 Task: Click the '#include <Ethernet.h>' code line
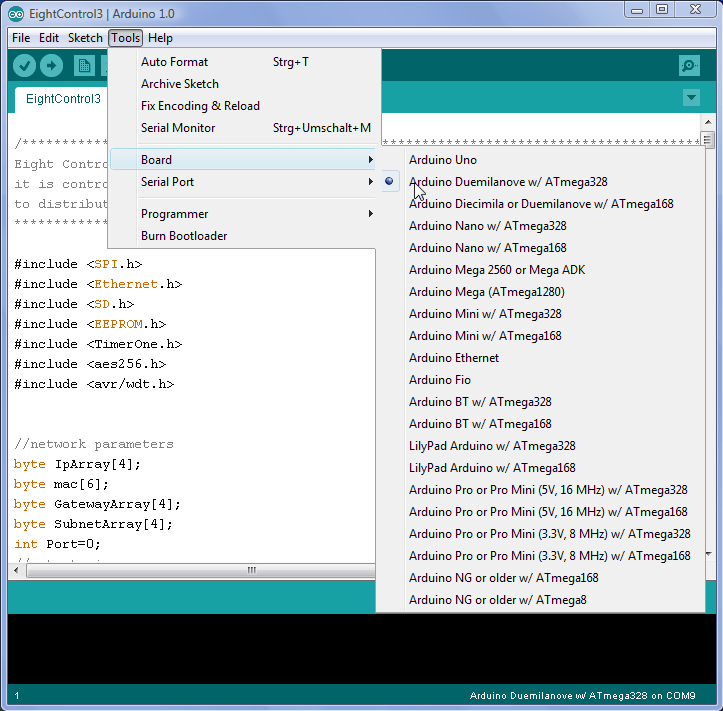pos(98,284)
